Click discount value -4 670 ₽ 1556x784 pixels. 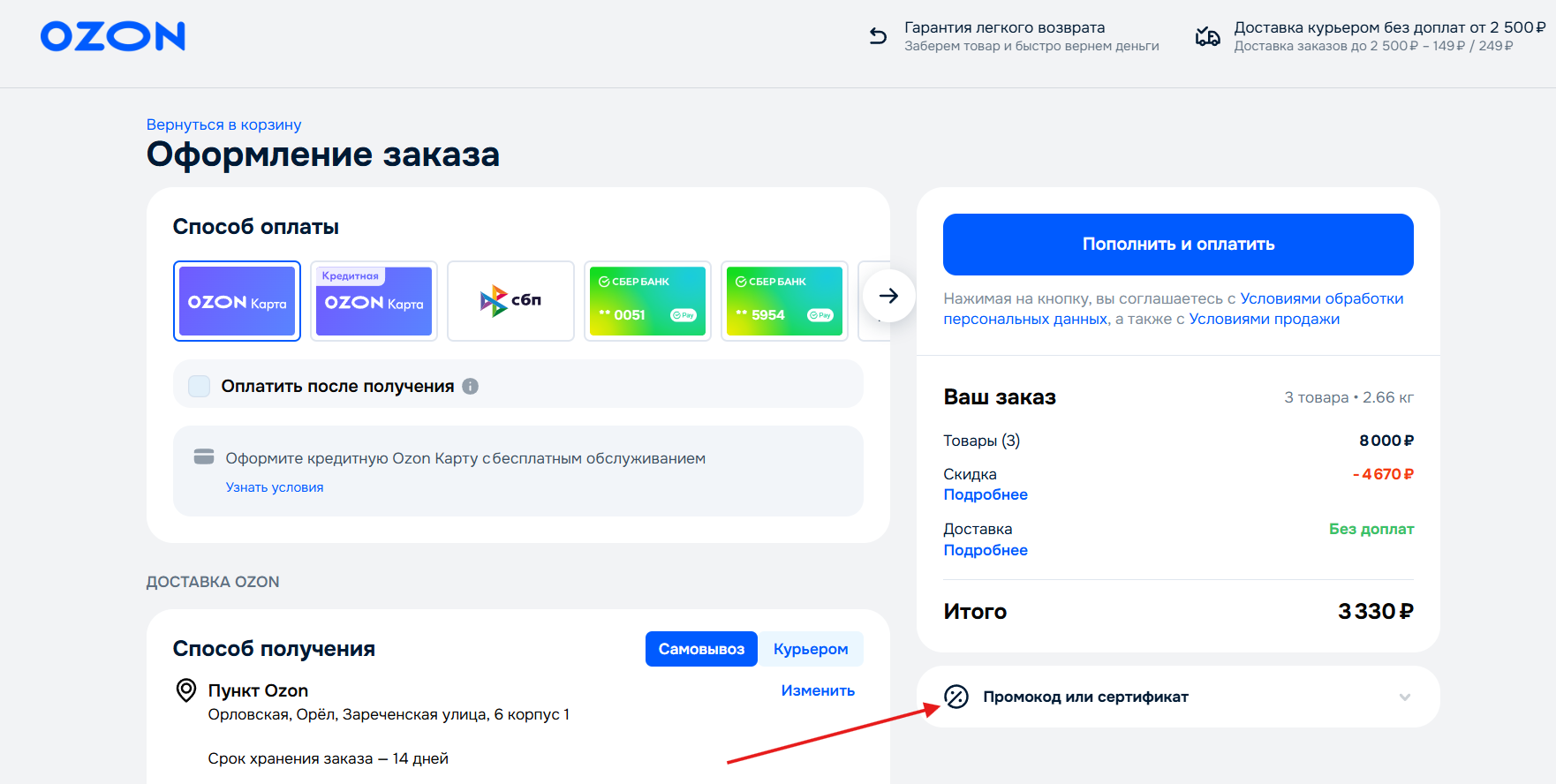1383,474
